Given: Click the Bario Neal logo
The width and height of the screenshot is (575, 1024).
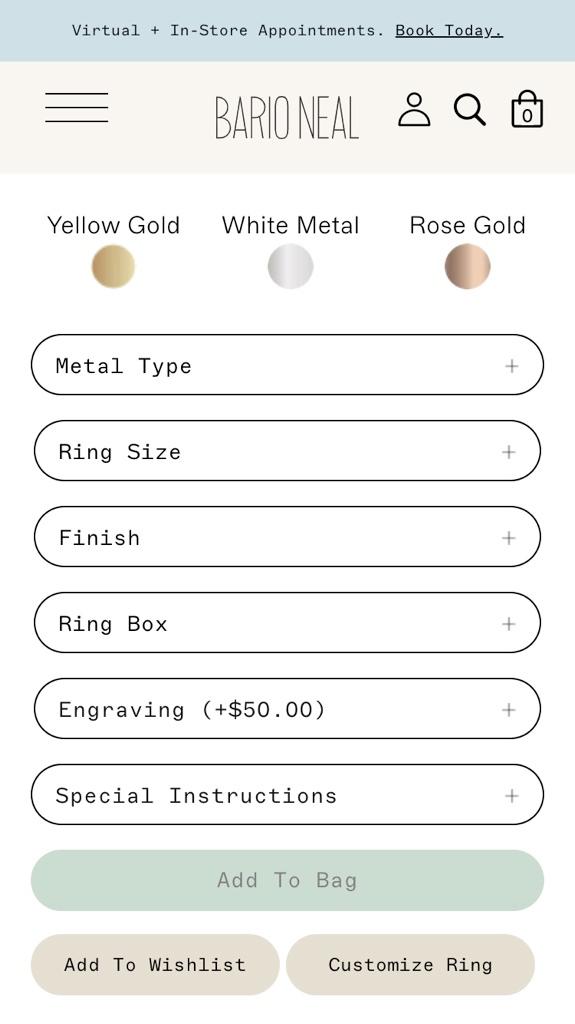Looking at the screenshot, I should [287, 118].
